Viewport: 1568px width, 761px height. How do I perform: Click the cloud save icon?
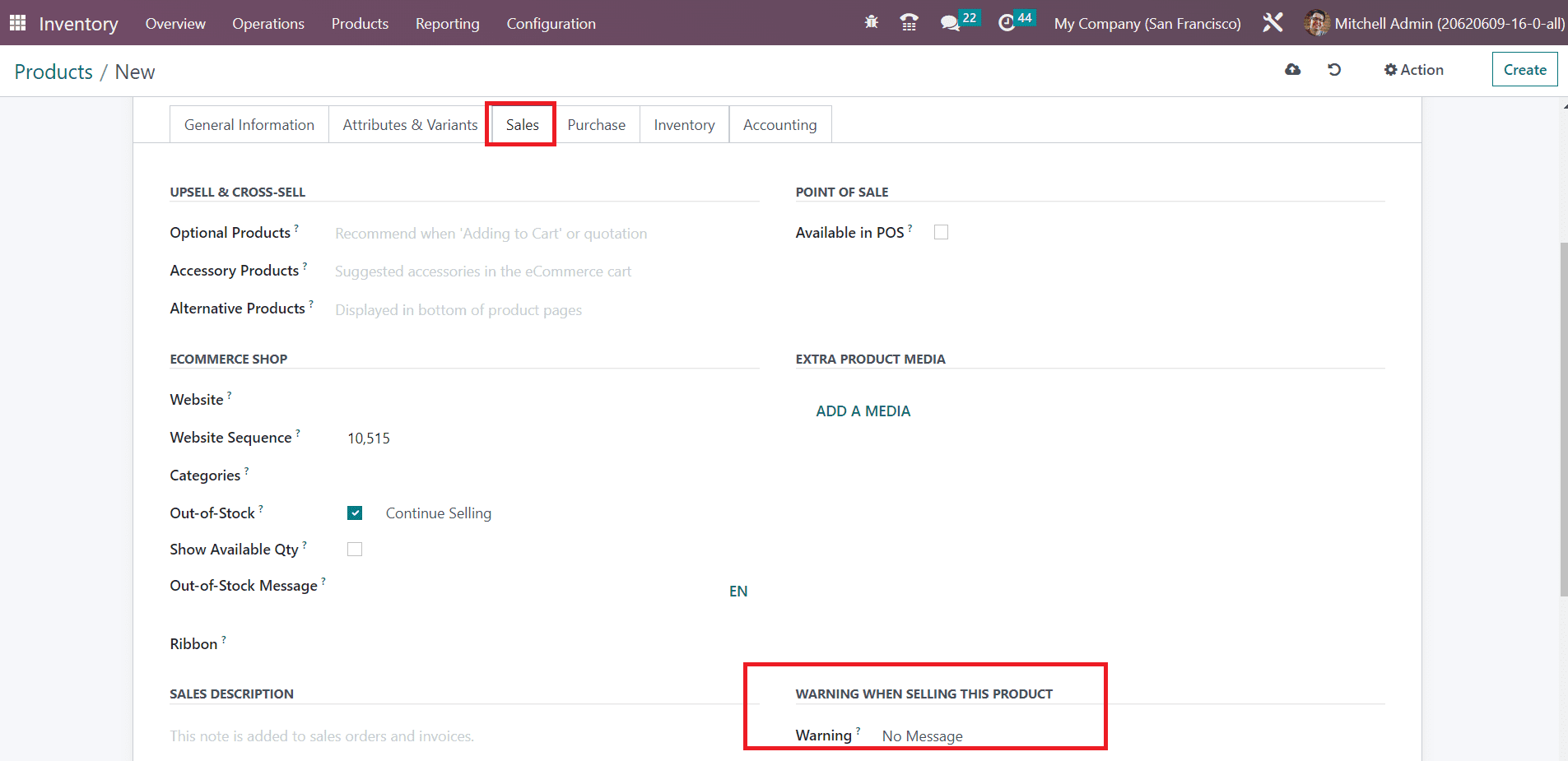[x=1292, y=70]
